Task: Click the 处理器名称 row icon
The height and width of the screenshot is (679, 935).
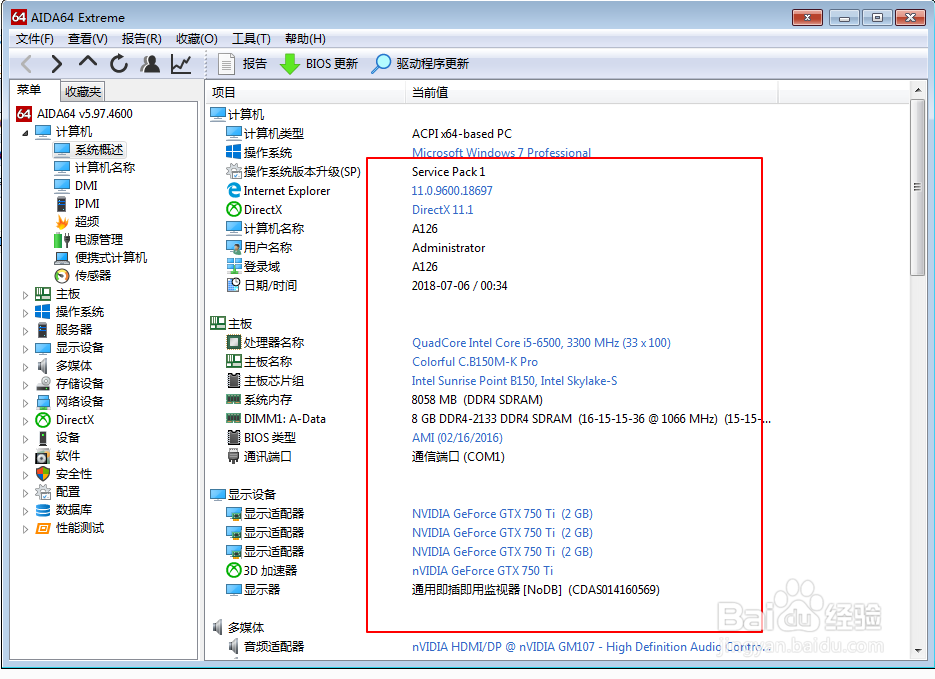Action: point(234,342)
